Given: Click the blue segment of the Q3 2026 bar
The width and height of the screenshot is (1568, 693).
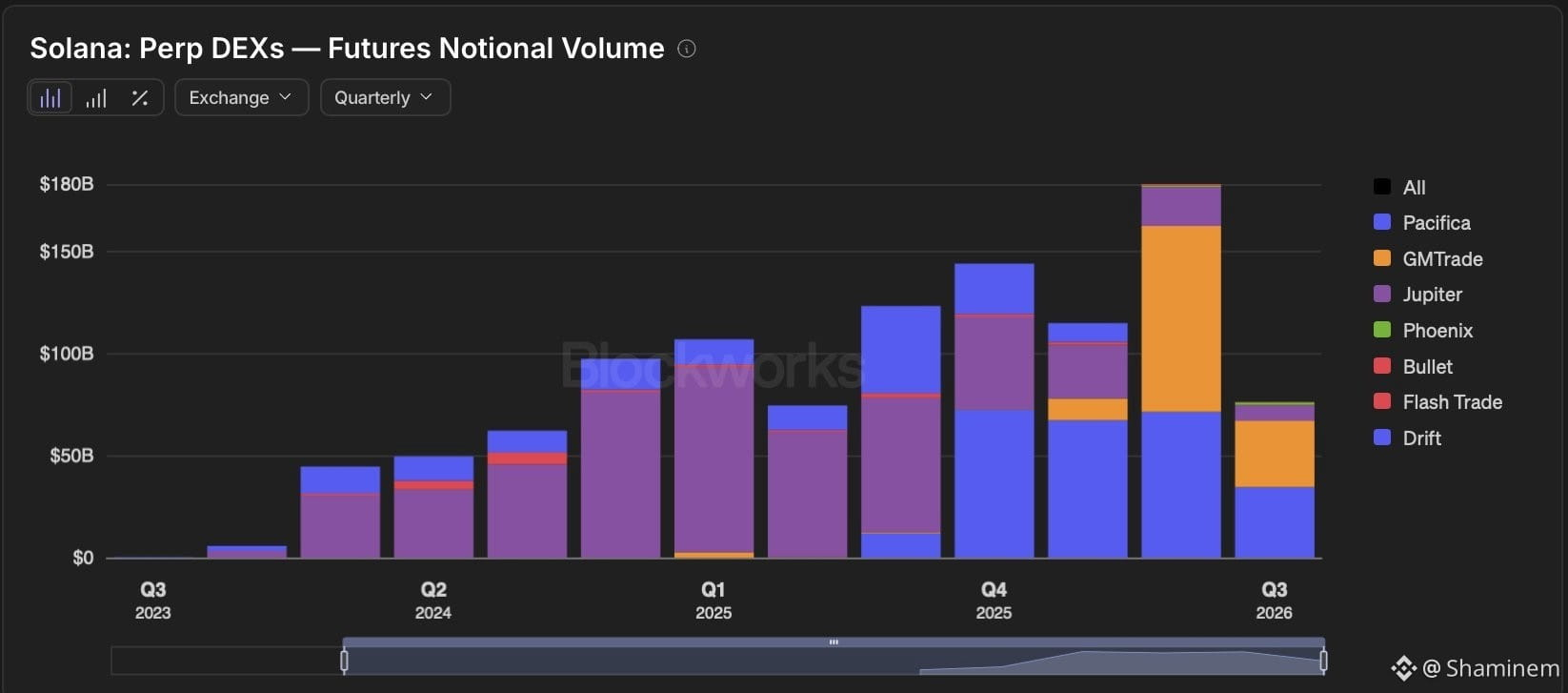Looking at the screenshot, I should tap(1275, 522).
